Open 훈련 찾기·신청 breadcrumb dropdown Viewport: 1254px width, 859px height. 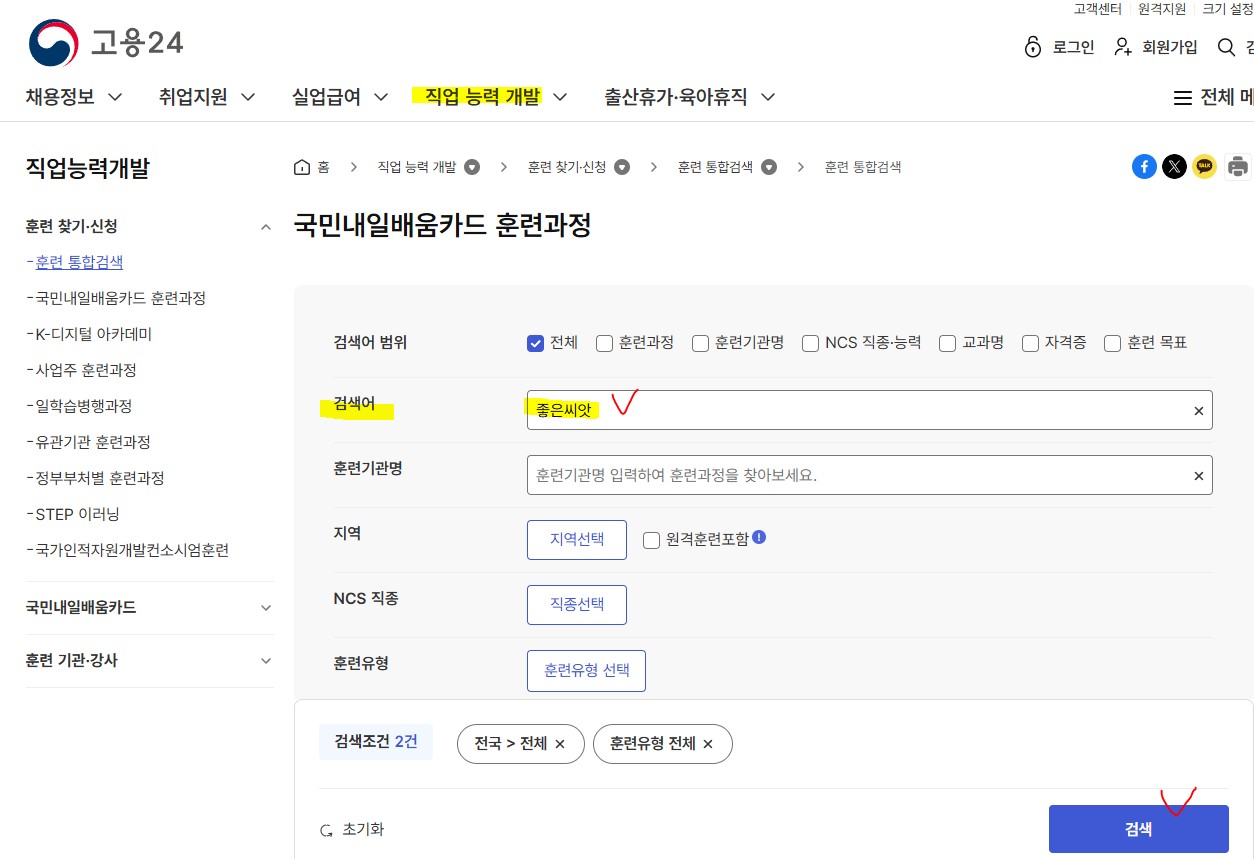(x=622, y=167)
